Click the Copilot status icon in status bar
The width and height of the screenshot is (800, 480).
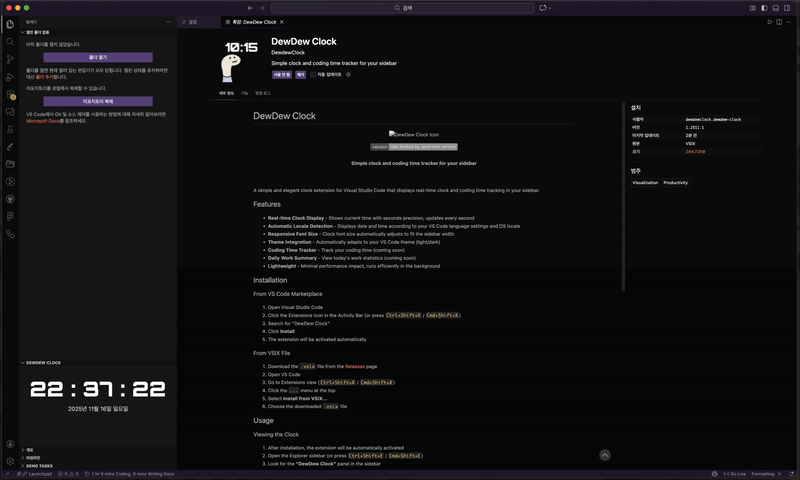click(x=714, y=474)
